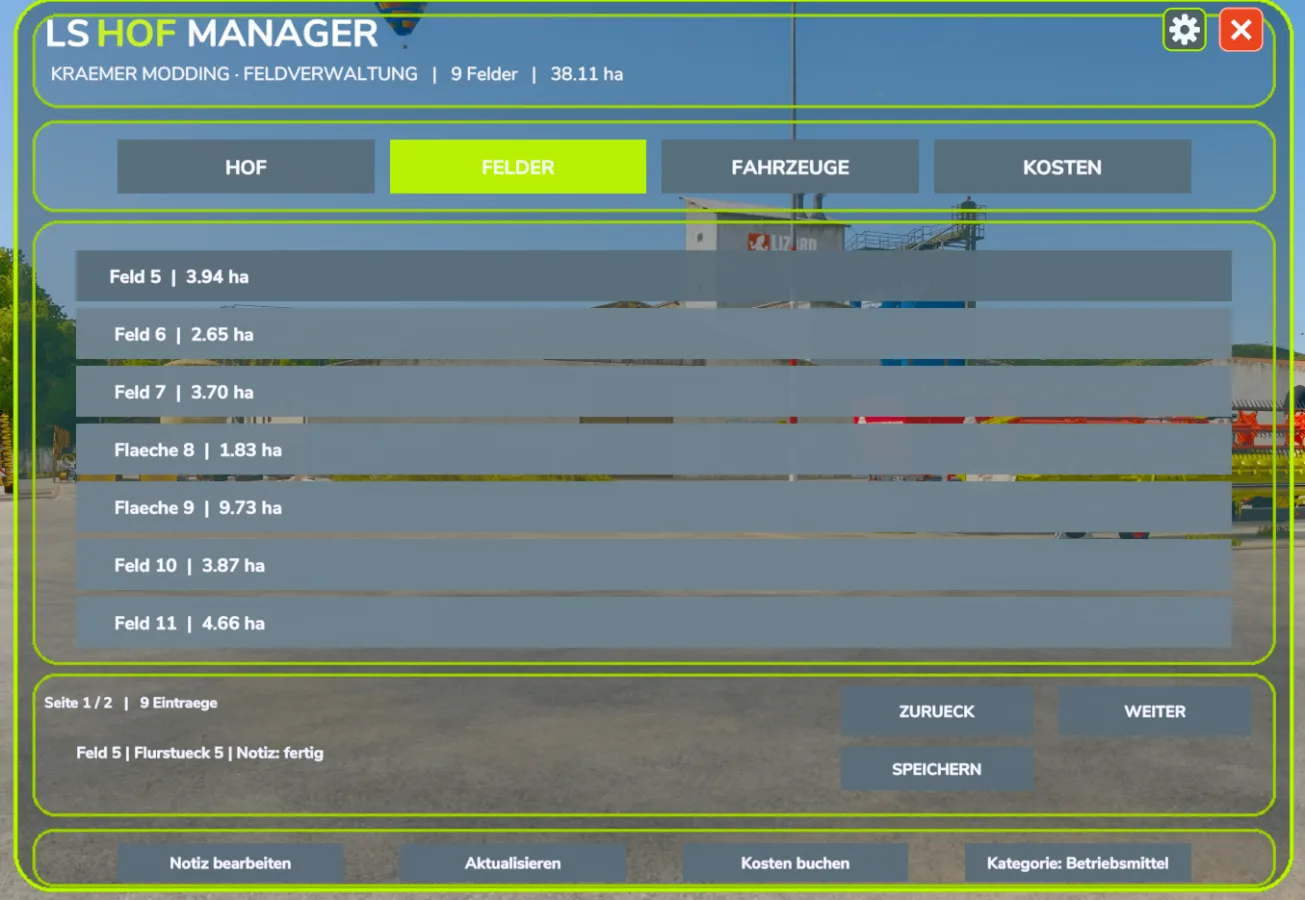This screenshot has height=900, width=1305.
Task: Click the '9 Eintraege' entry count
Action: (x=179, y=703)
